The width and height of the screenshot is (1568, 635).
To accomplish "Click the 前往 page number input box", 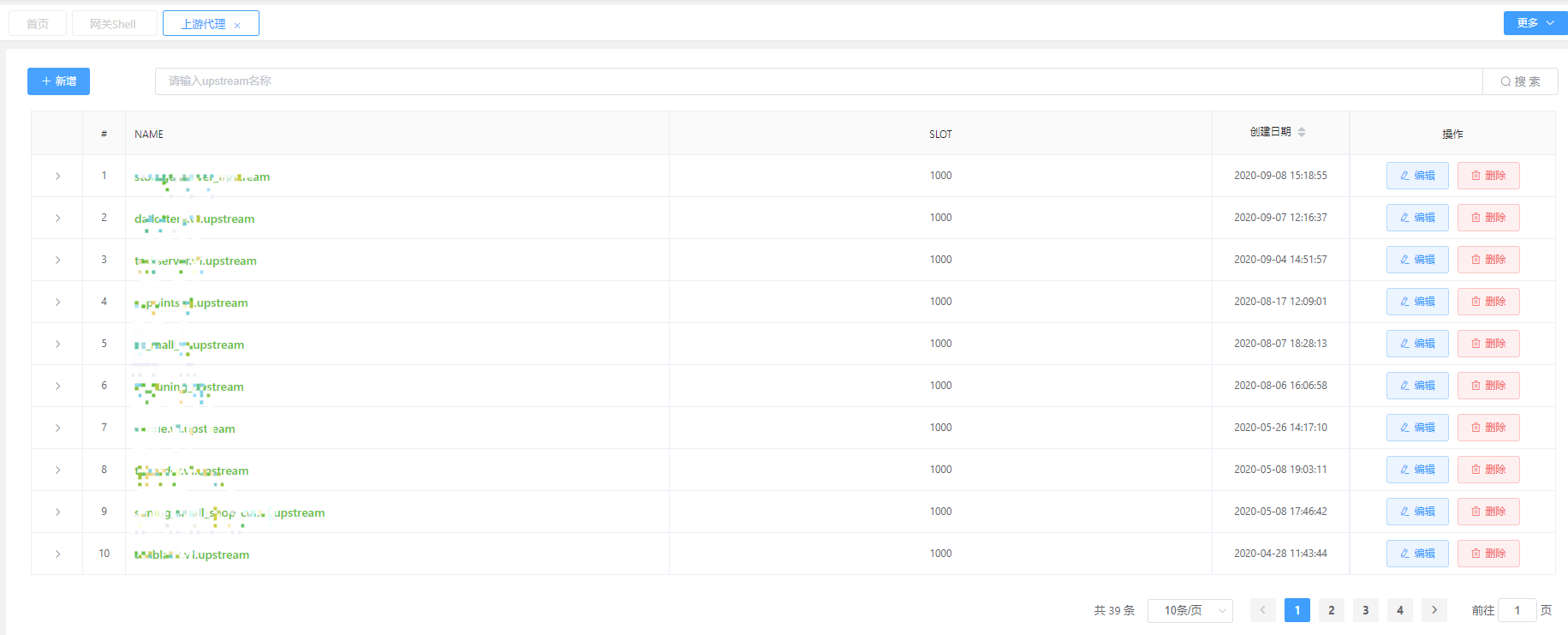I will [1517, 610].
